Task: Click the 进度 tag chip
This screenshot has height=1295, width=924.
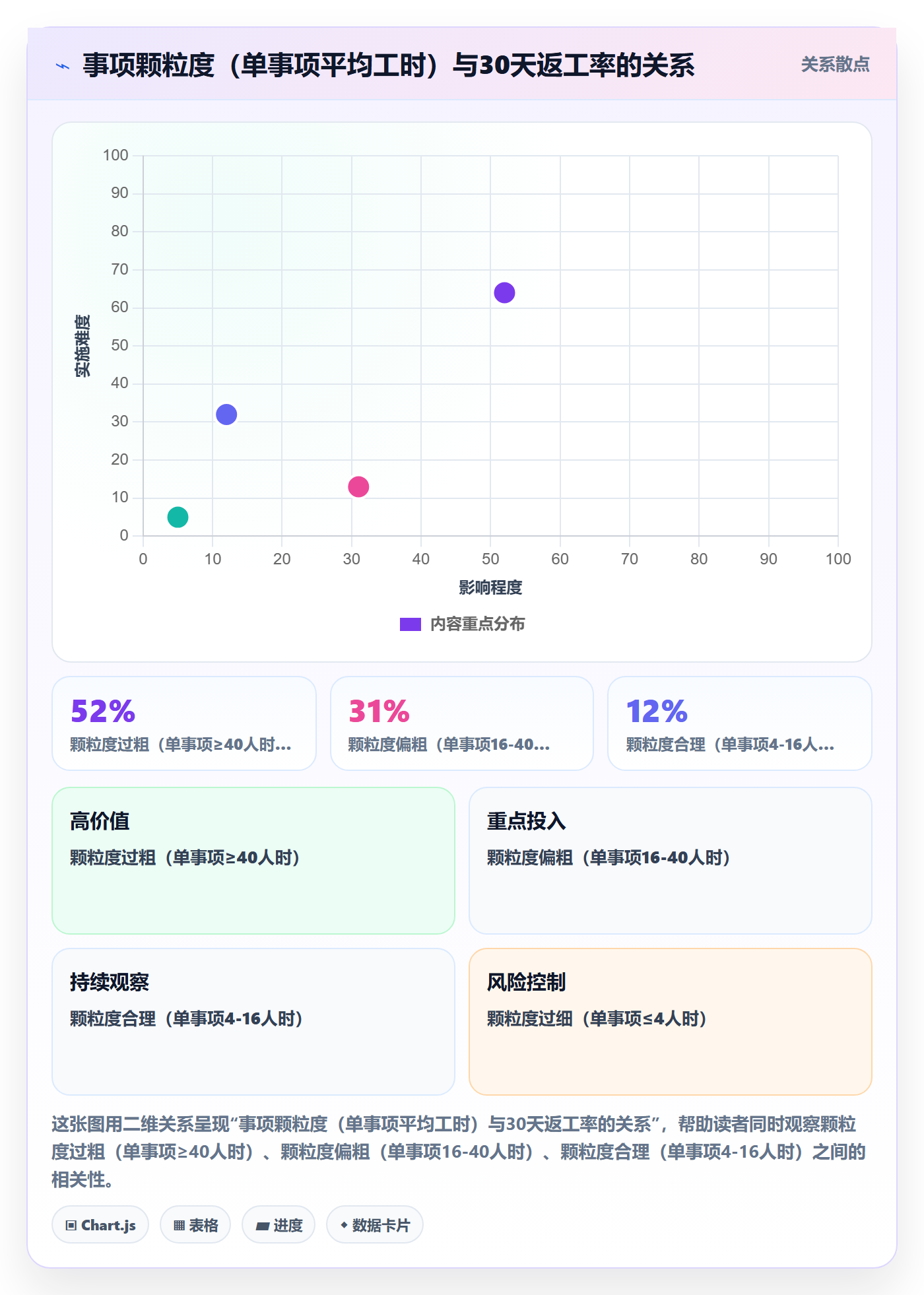Action: tap(279, 1225)
